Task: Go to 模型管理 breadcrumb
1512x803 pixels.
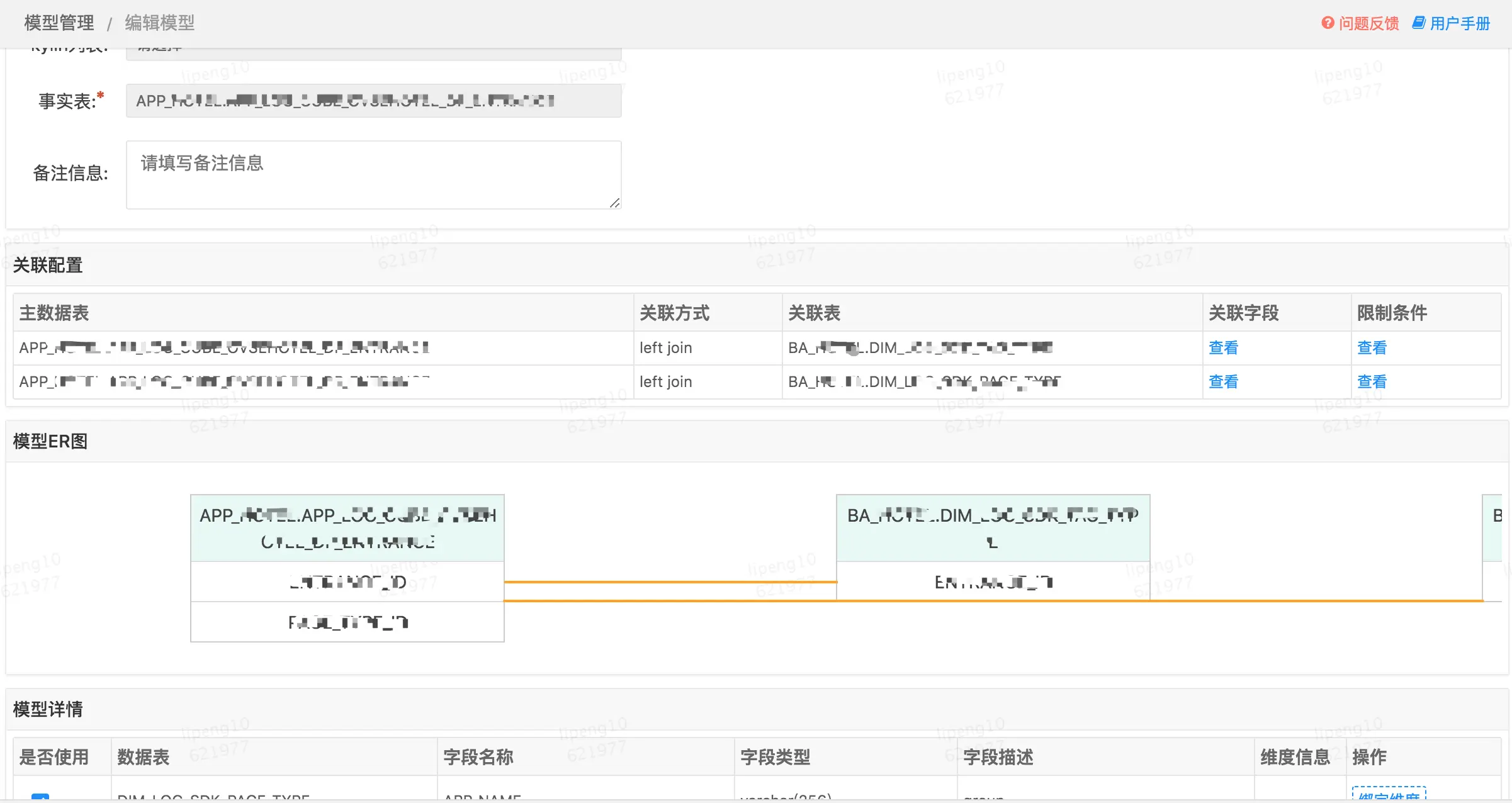Action: (59, 23)
